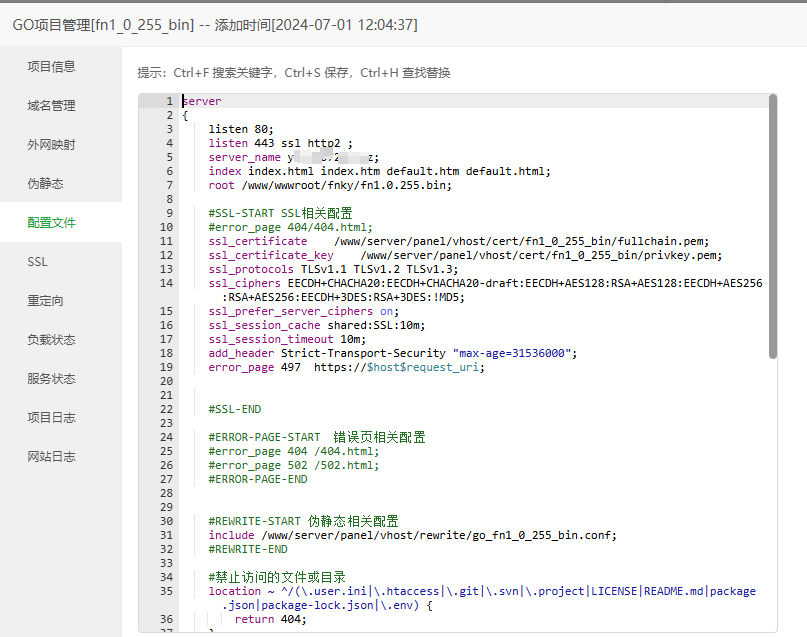
Task: Open the 负载状态 tab
Action: (51, 340)
